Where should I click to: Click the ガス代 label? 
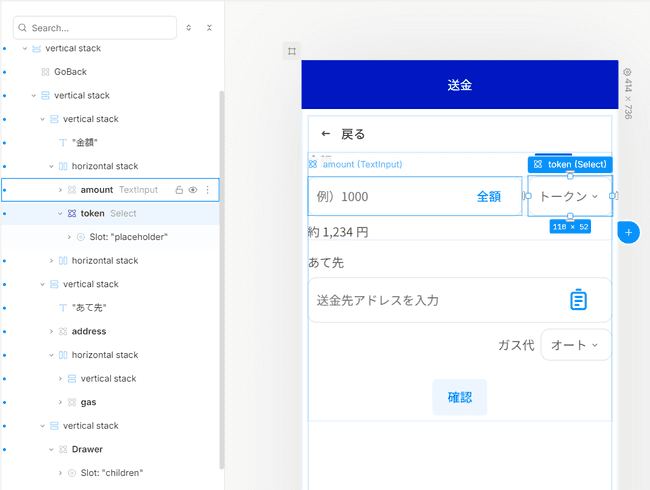tap(516, 345)
